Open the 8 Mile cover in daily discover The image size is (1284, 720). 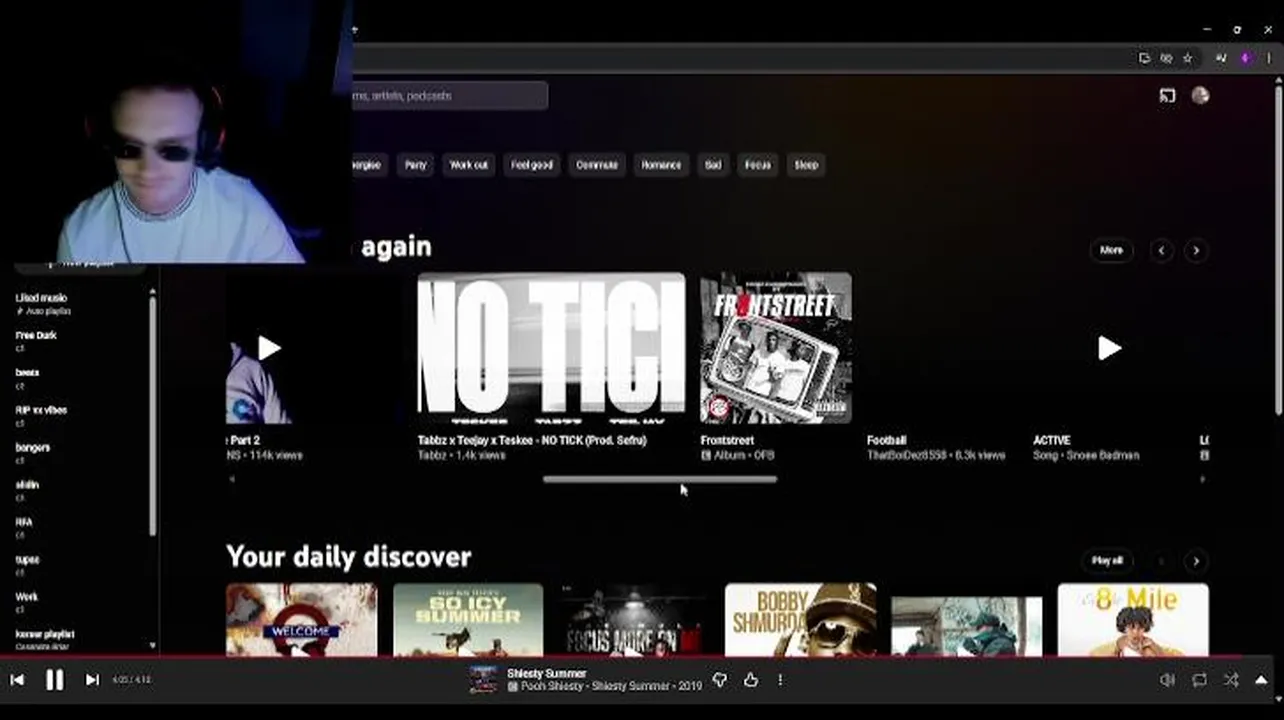[1133, 620]
